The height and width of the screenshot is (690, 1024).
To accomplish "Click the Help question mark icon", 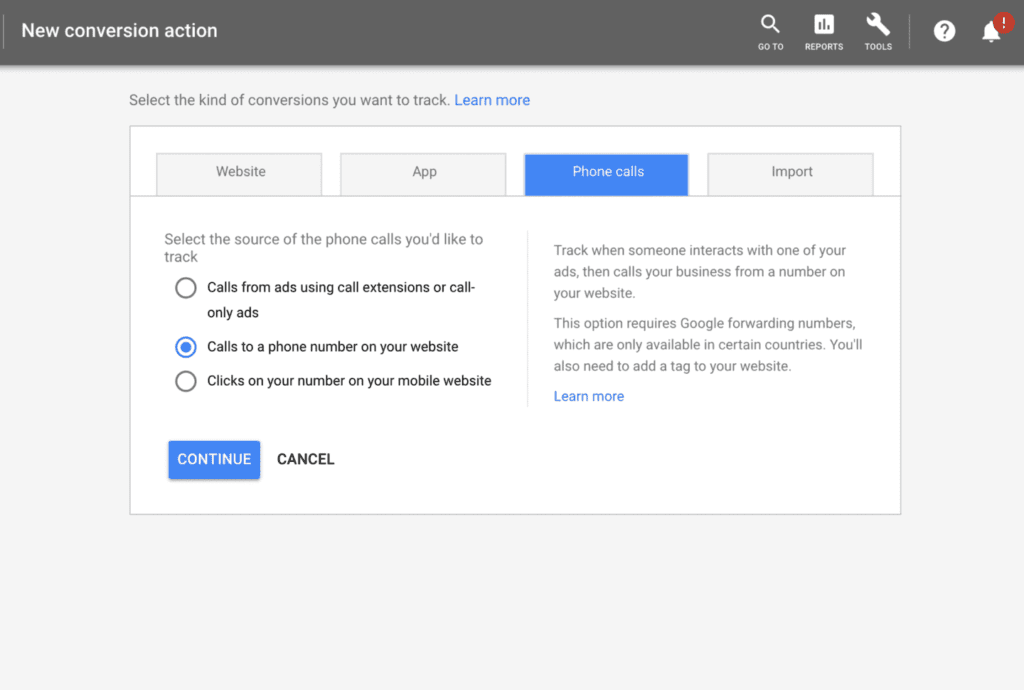I will point(944,31).
